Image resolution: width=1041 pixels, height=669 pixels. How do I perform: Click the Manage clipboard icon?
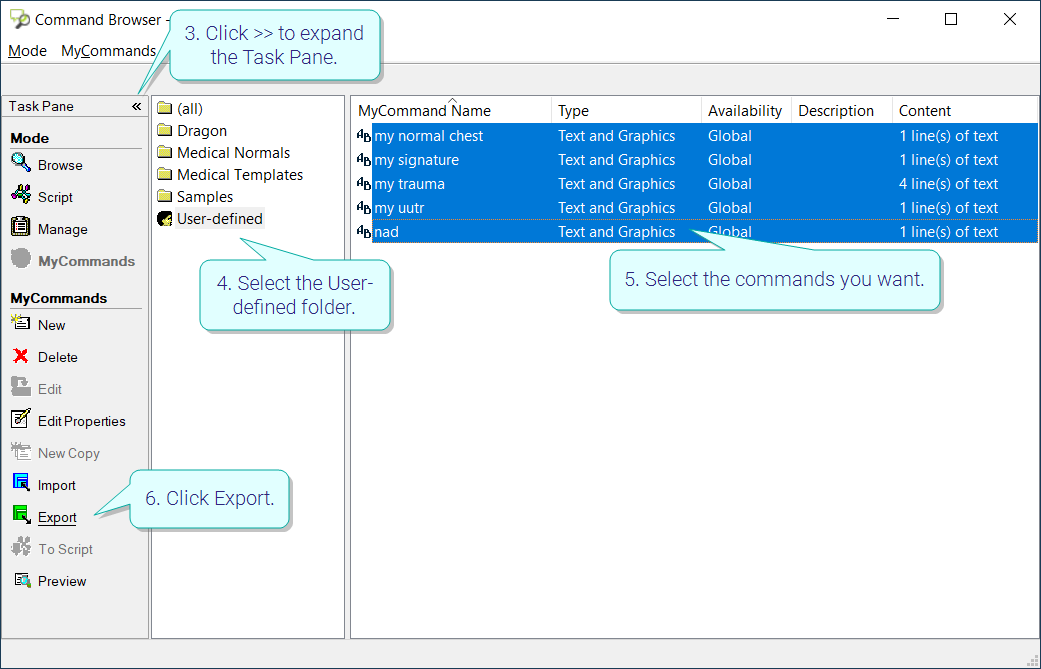click(x=21, y=226)
